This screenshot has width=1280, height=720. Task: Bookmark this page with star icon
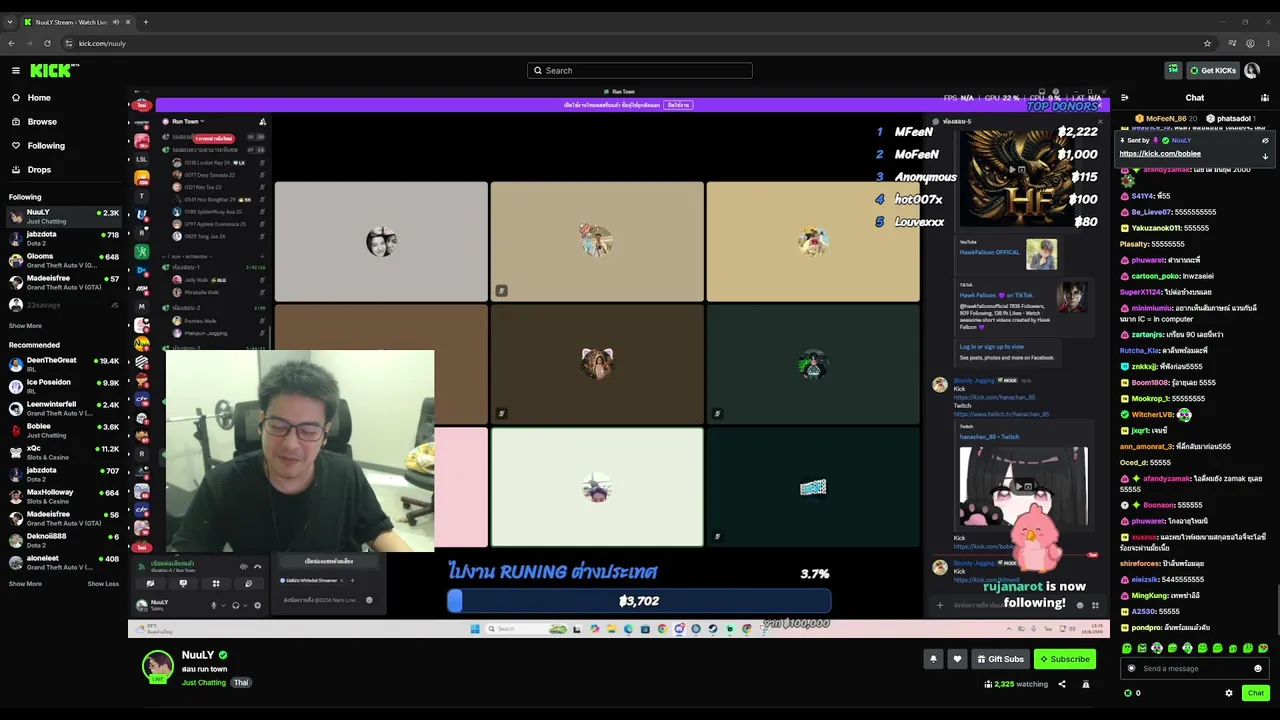[1207, 44]
